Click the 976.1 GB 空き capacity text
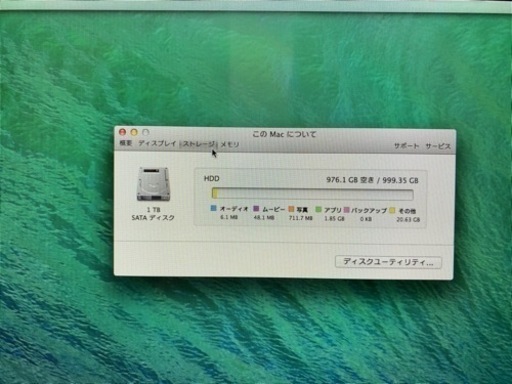Image resolution: width=512 pixels, height=384 pixels. (350, 180)
